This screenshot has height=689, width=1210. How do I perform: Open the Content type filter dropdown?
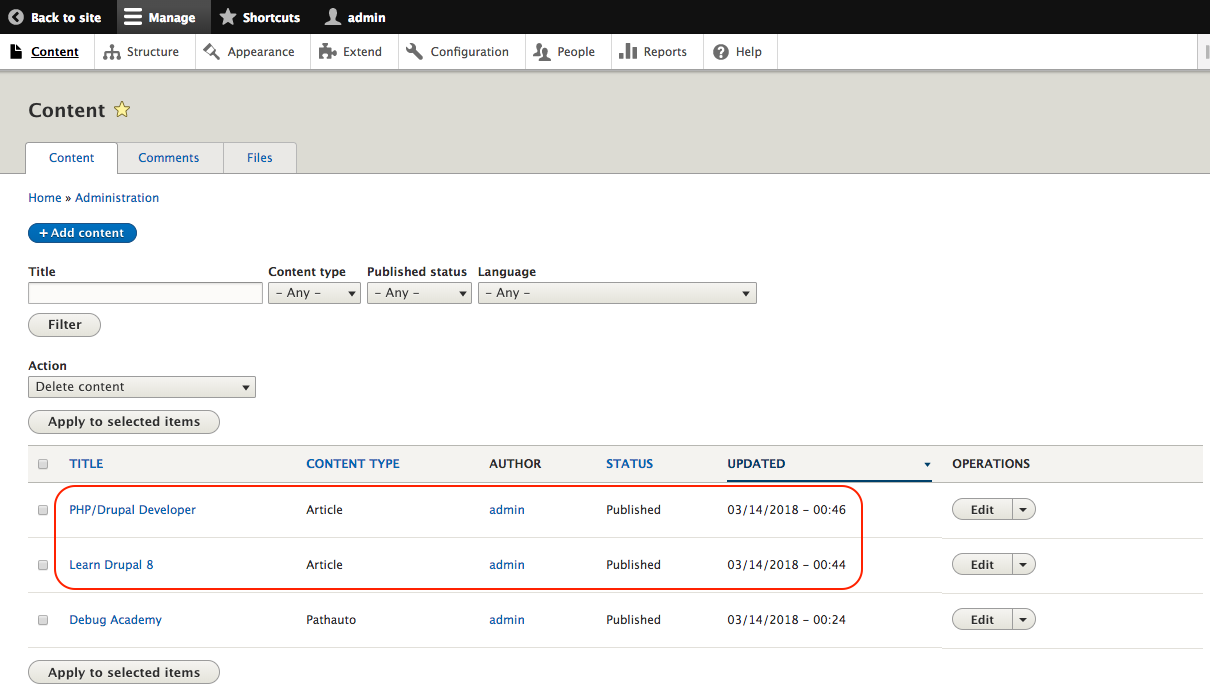[314, 293]
